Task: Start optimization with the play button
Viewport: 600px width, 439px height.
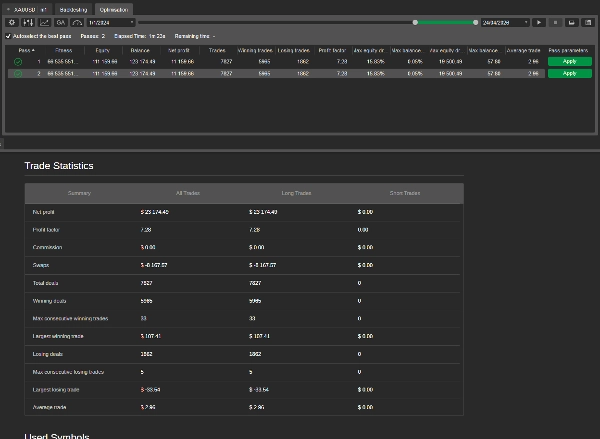Action: [539, 22]
